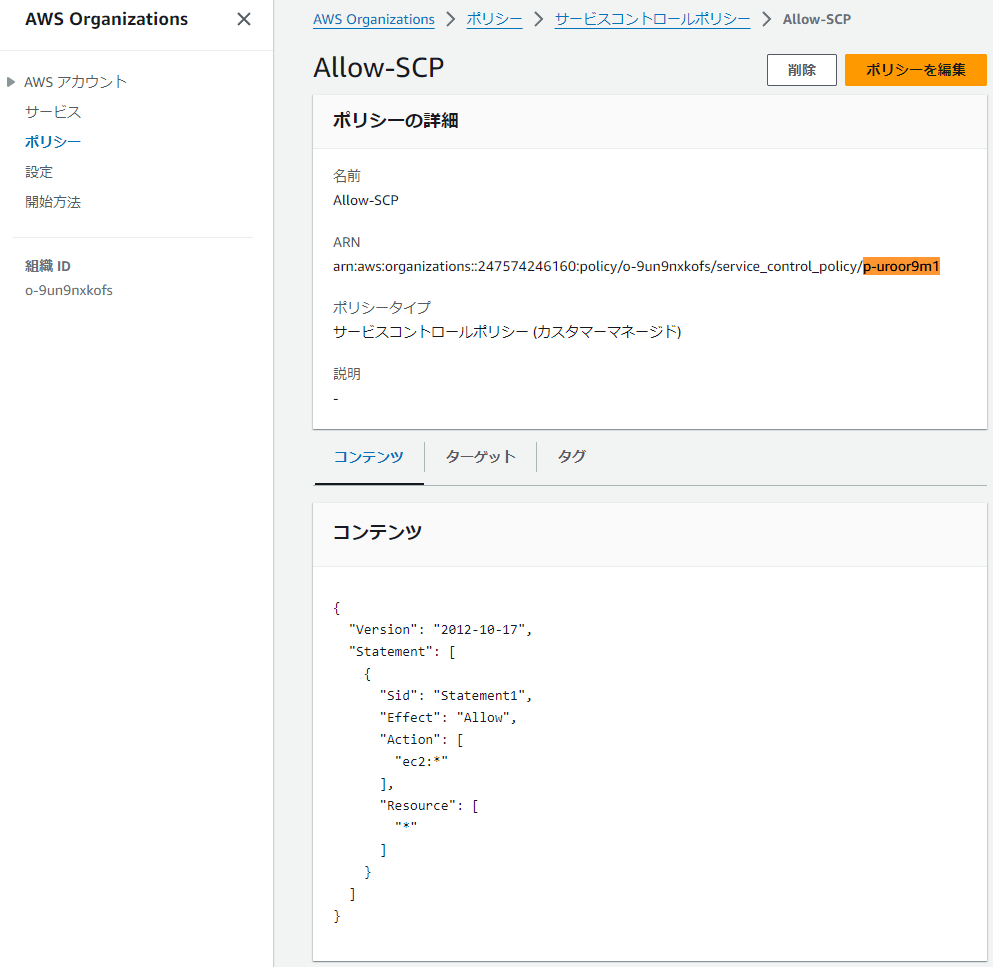Click the Allow-SCP breadcrumb text
This screenshot has width=993, height=967.
pyautogui.click(x=816, y=20)
